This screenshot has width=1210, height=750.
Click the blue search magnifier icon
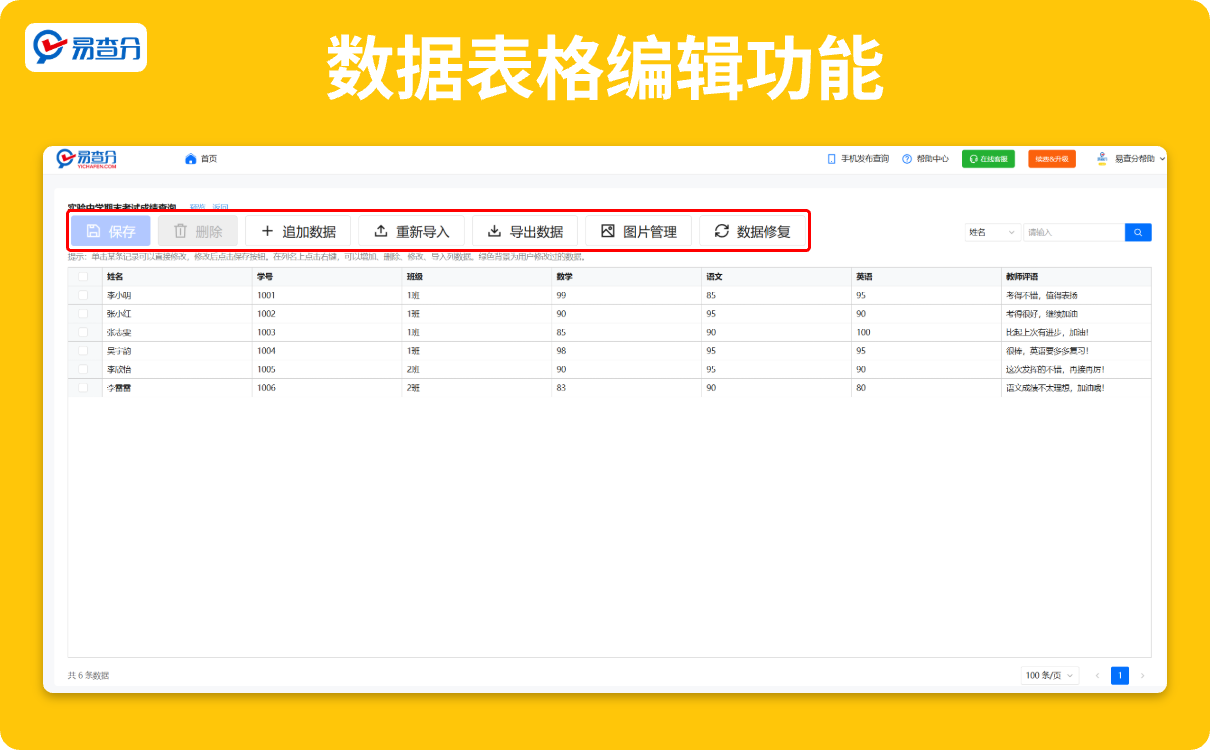coord(1137,231)
